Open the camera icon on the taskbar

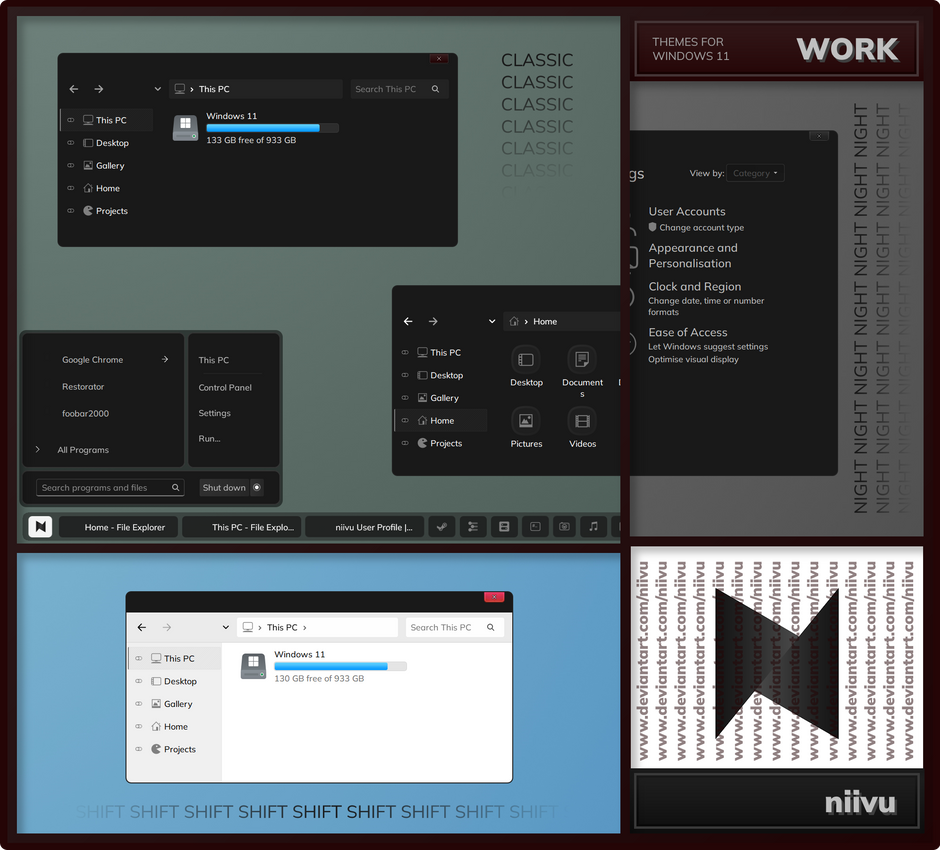point(564,527)
